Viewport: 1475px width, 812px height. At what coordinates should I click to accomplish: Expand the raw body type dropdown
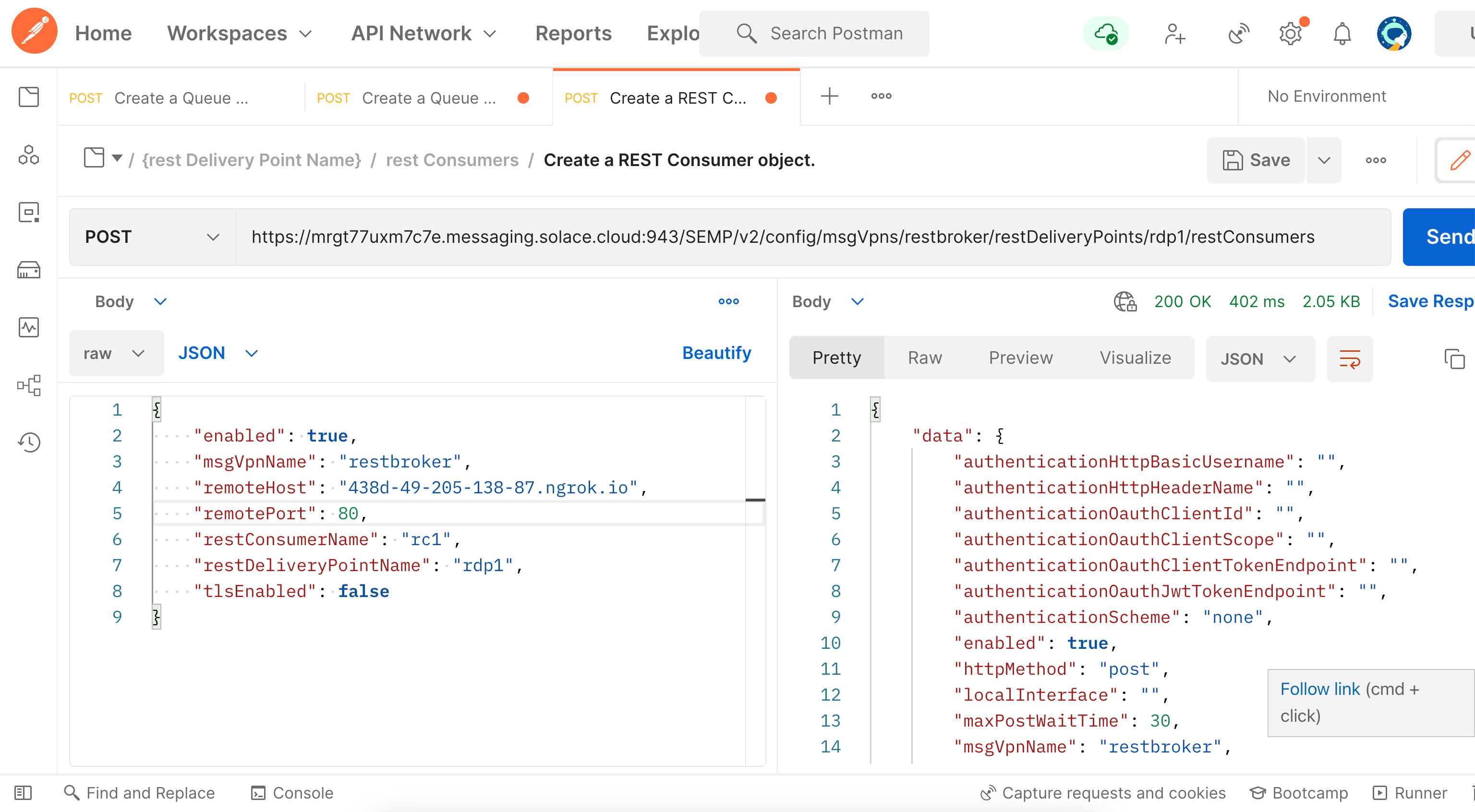pyautogui.click(x=115, y=353)
